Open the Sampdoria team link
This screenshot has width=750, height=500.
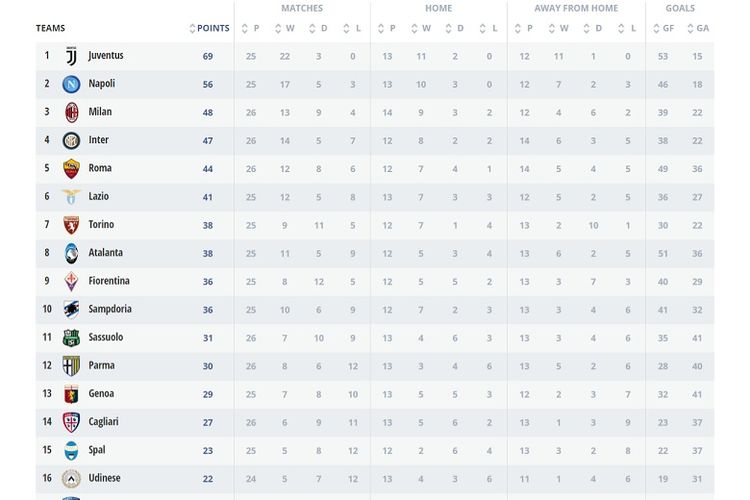coord(110,309)
